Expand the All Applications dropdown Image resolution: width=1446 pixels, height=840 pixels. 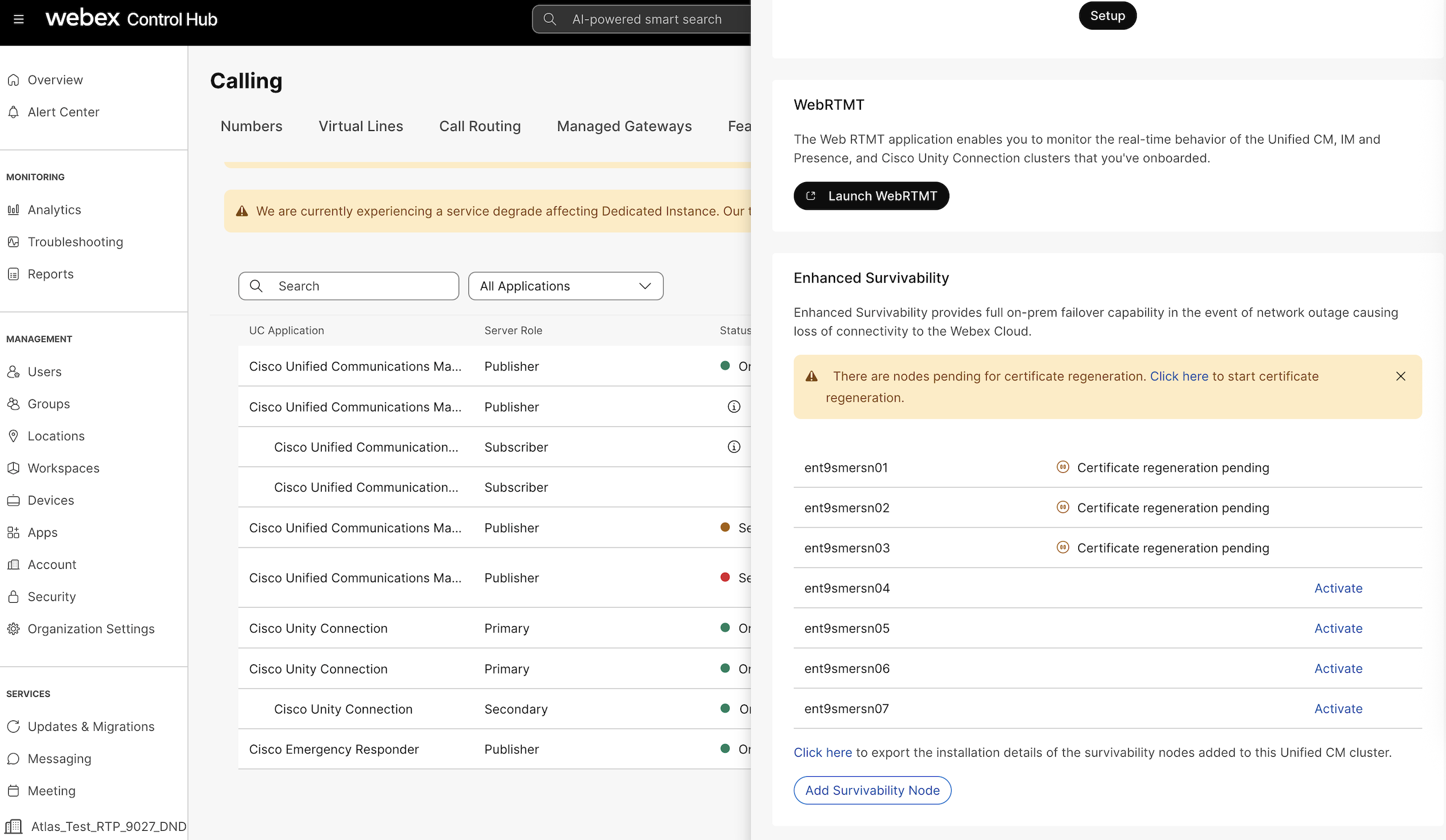(566, 286)
